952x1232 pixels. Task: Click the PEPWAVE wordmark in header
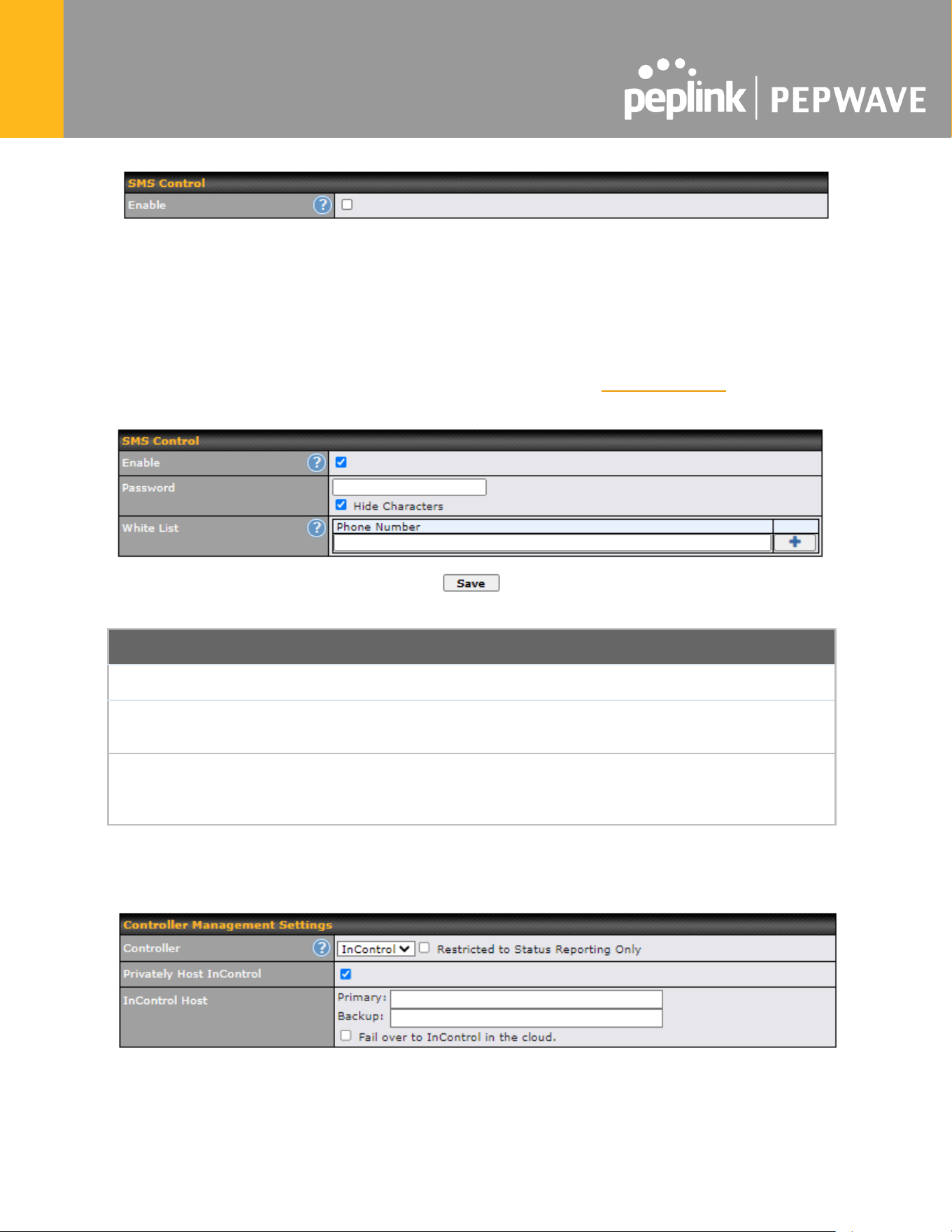[x=848, y=100]
